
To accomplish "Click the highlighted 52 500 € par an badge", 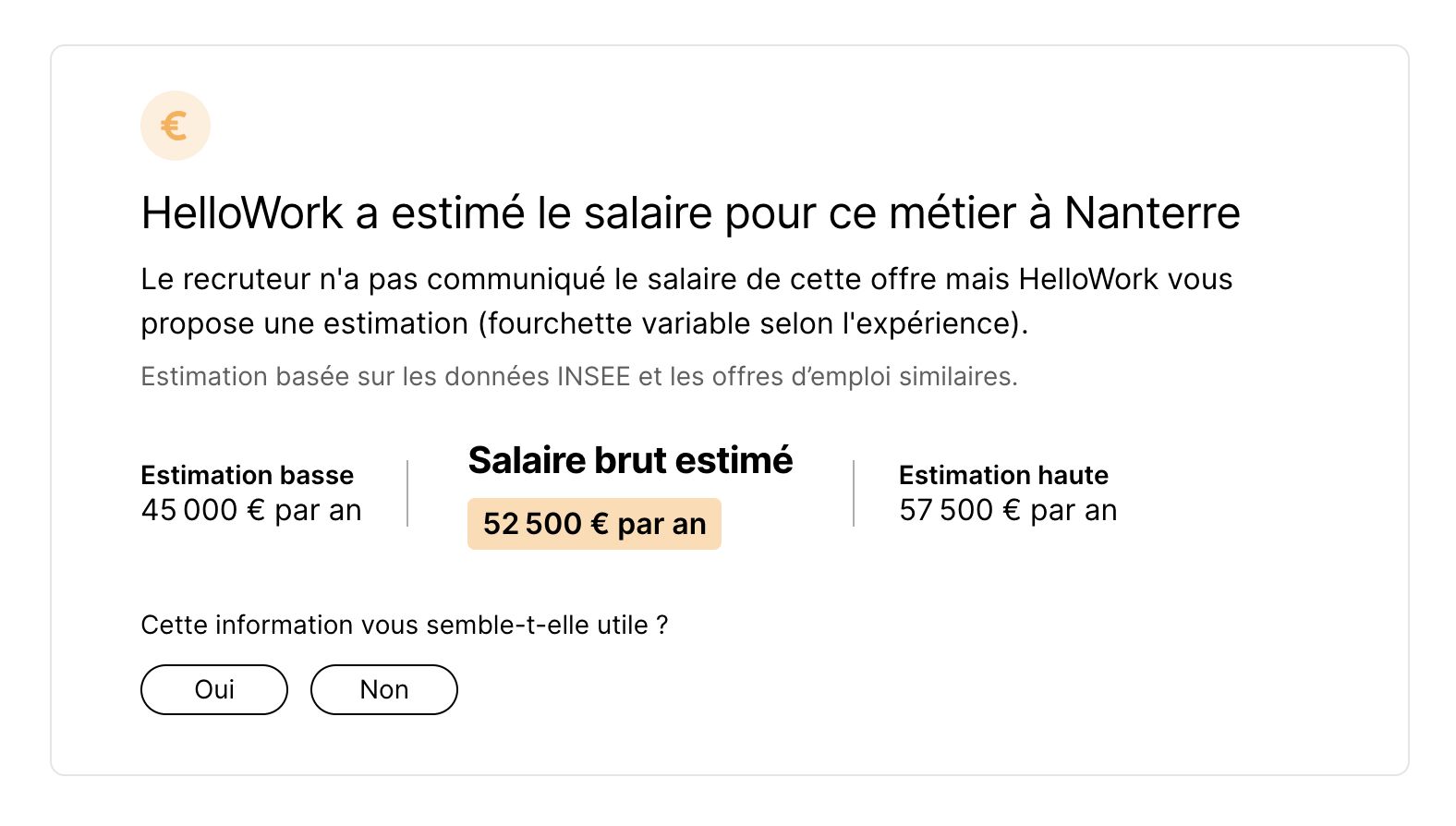I will tap(594, 524).
